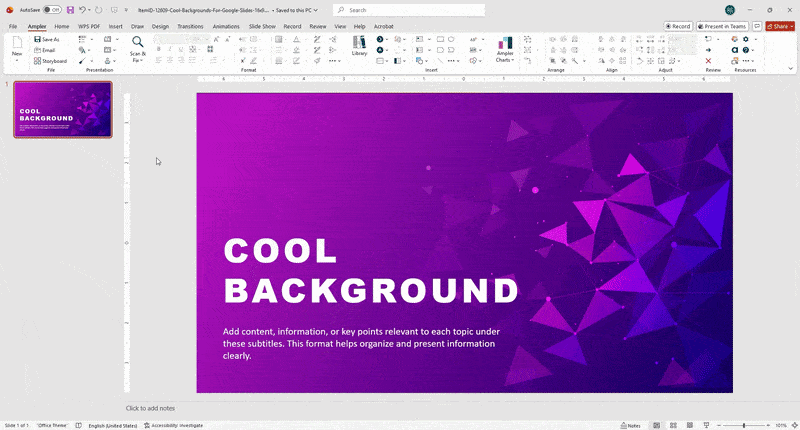Image resolution: width=800 pixels, height=430 pixels.
Task: Switch to the Insert tab
Action: coord(115,27)
